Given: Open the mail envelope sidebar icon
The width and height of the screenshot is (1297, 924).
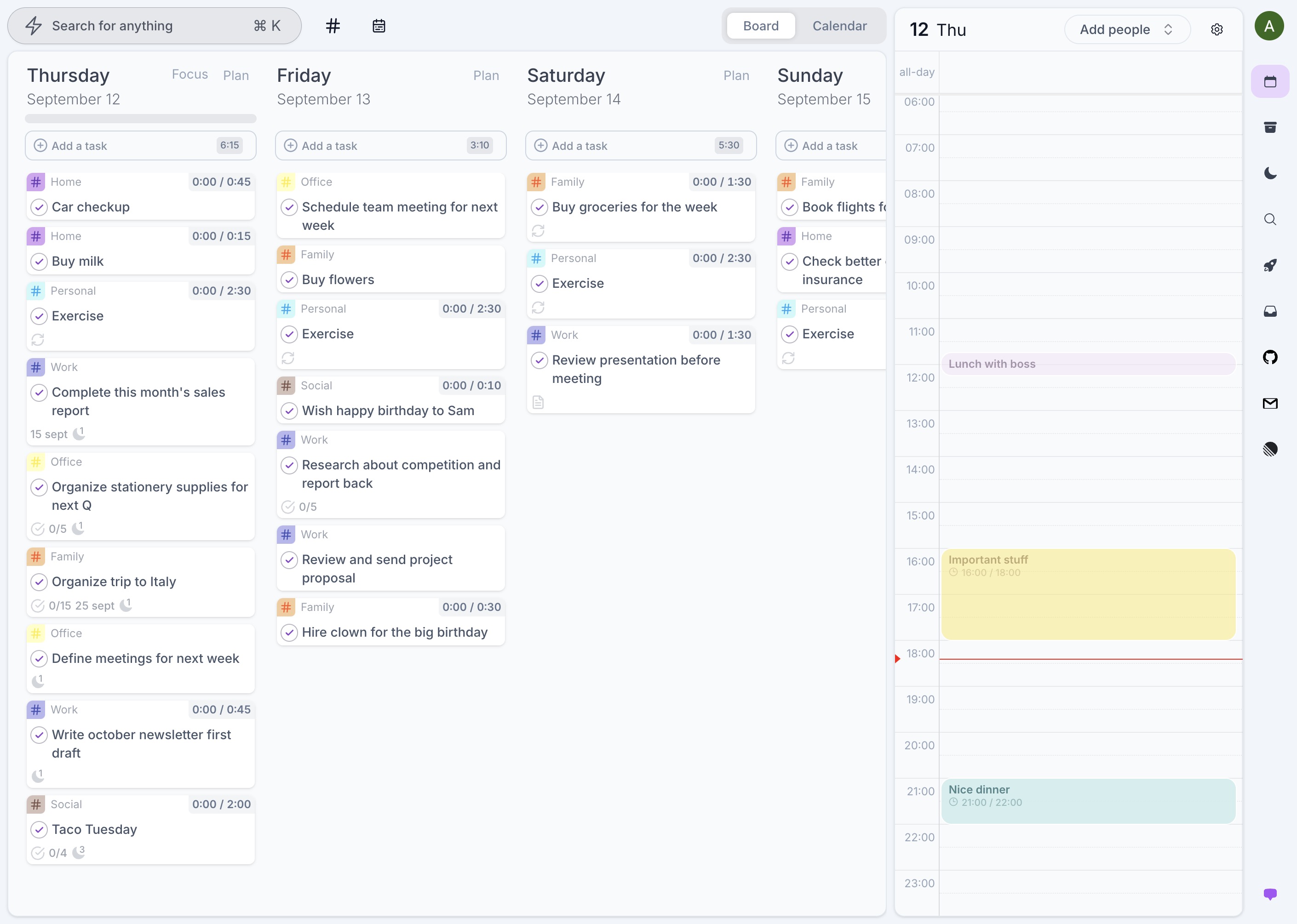Looking at the screenshot, I should click(1270, 404).
